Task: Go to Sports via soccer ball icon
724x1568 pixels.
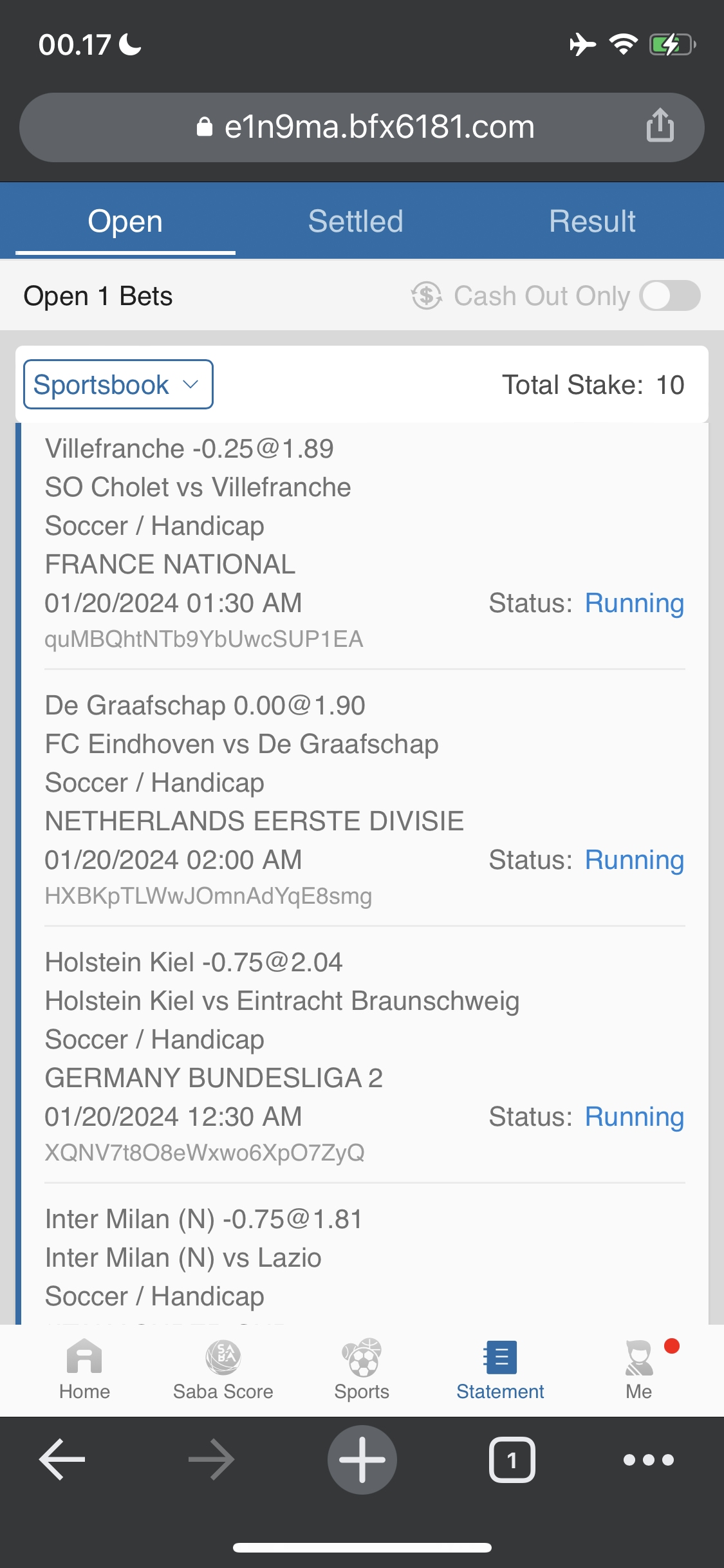Action: point(362,1357)
